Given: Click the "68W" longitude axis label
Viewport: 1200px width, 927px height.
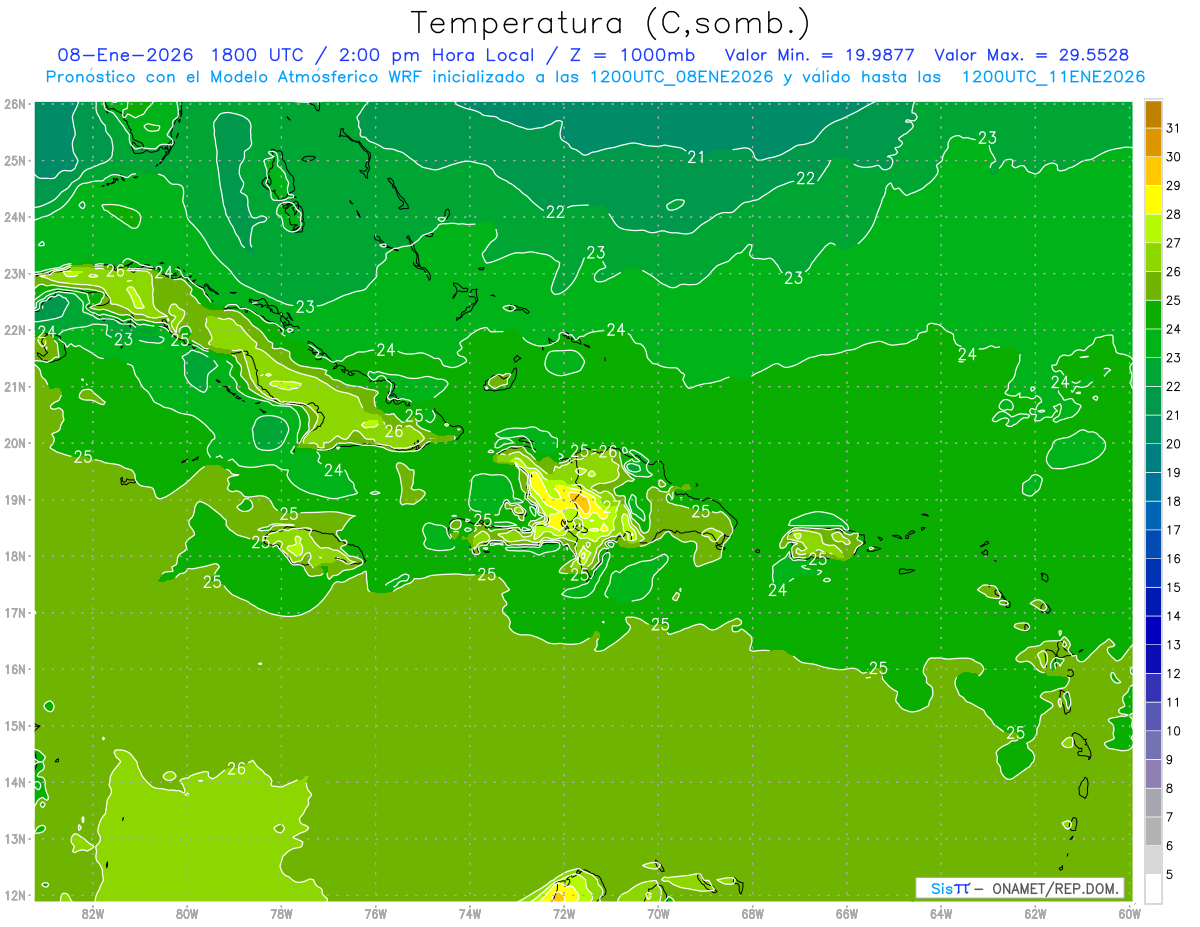Looking at the screenshot, I should [x=753, y=913].
